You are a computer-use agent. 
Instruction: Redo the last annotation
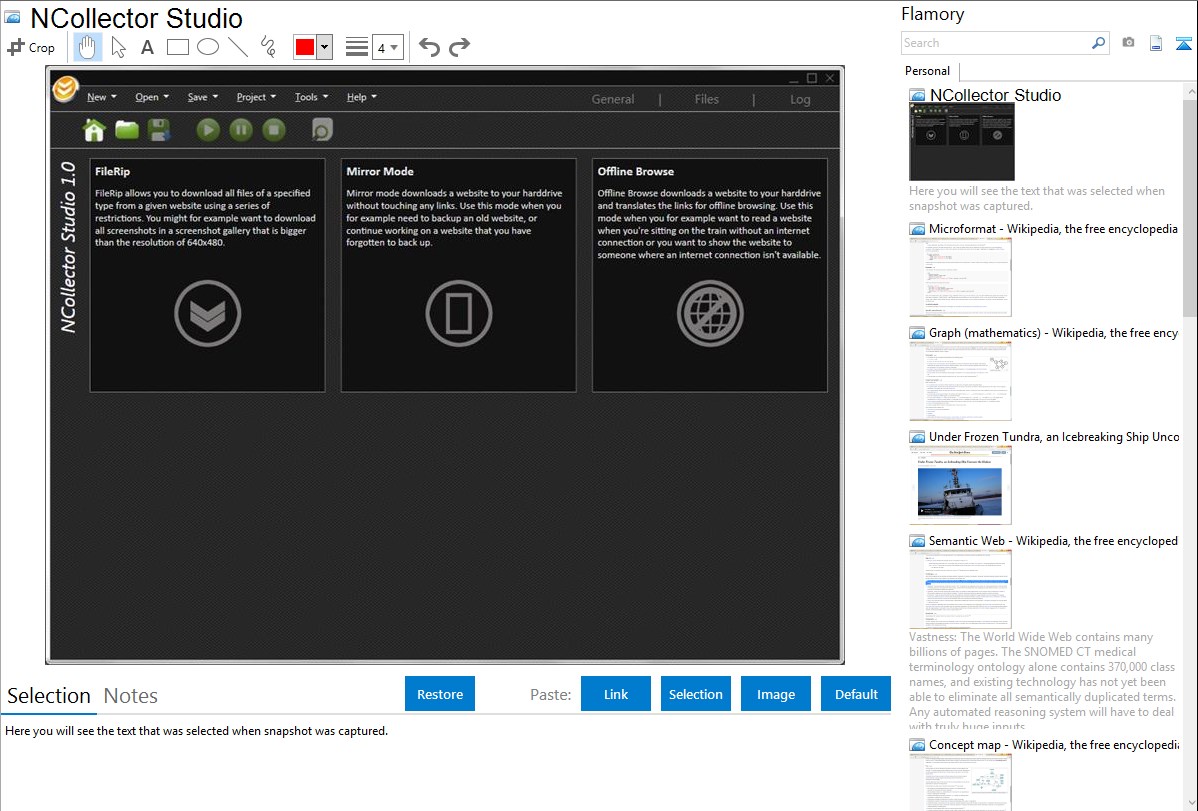459,47
